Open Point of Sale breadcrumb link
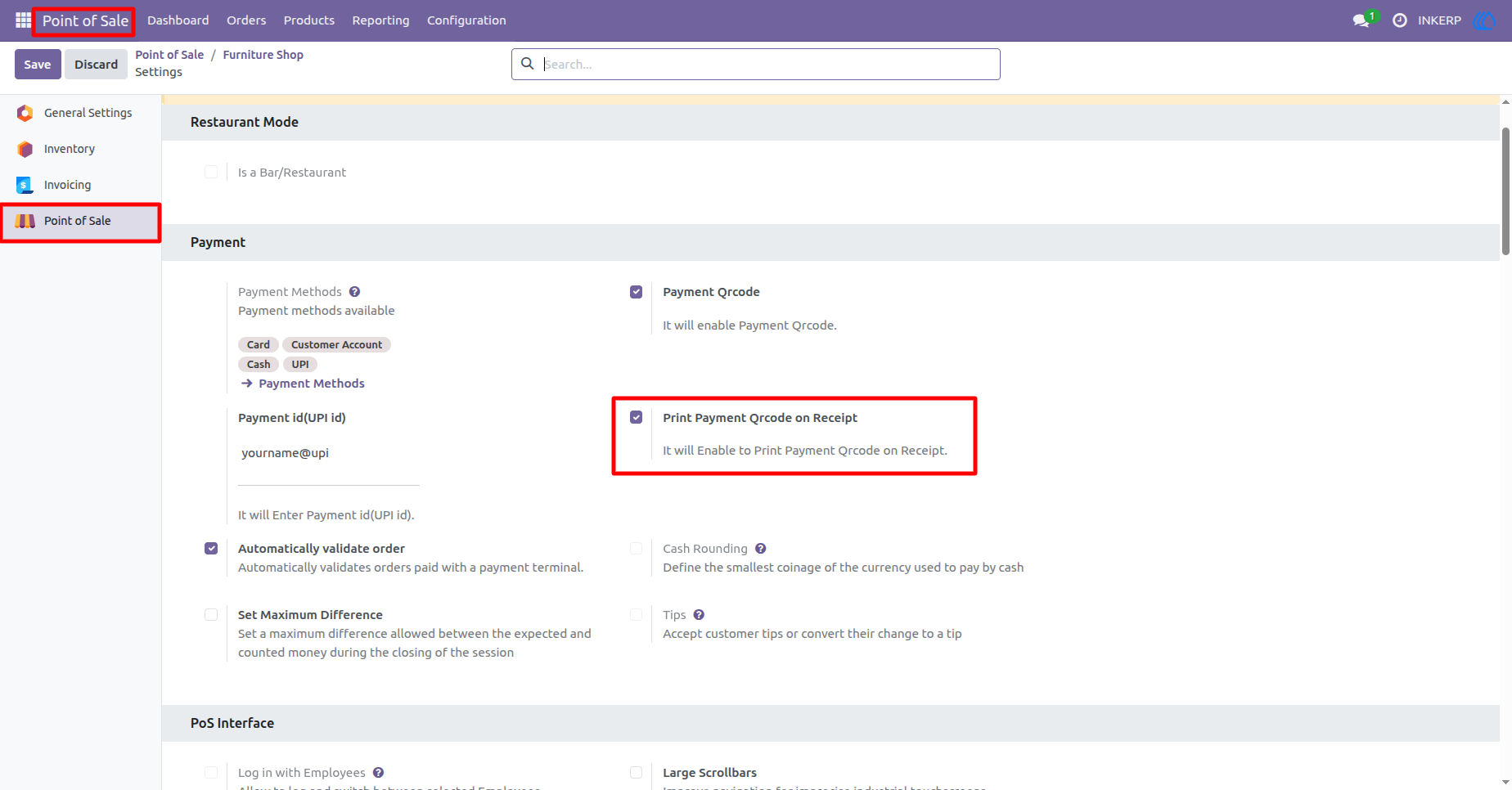Image resolution: width=1512 pixels, height=790 pixels. [x=169, y=55]
